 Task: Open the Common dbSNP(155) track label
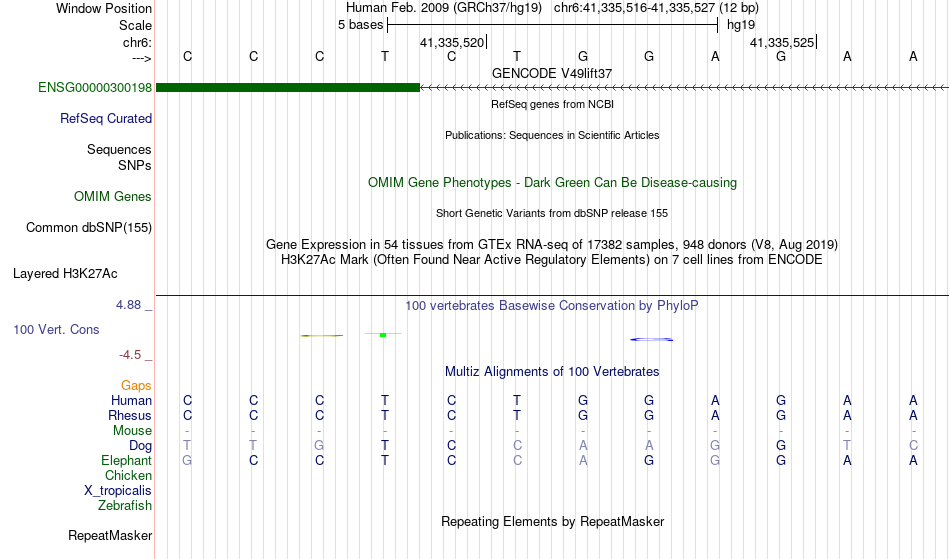[89, 227]
